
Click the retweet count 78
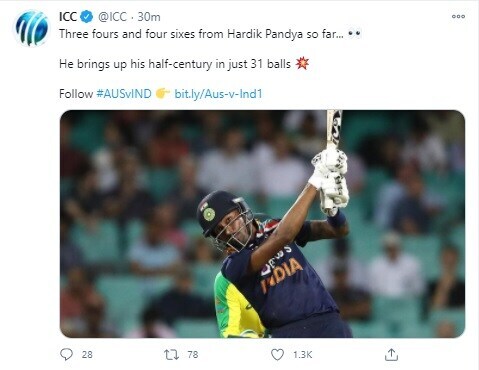193,354
